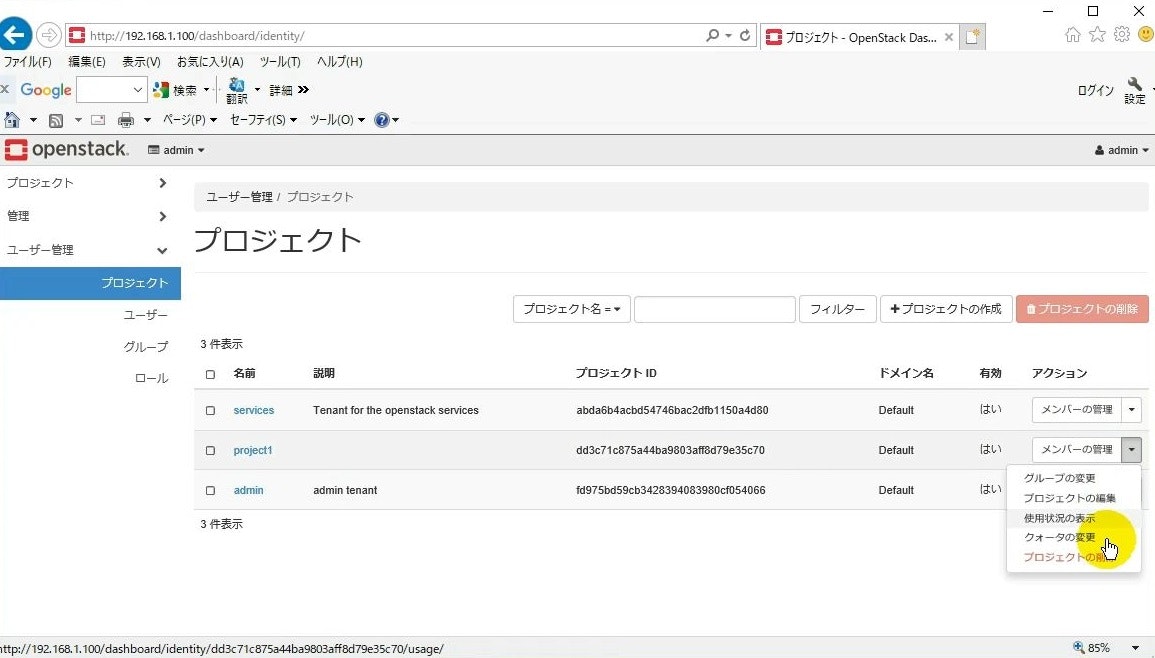Click the refresh icon in address bar

pos(745,35)
